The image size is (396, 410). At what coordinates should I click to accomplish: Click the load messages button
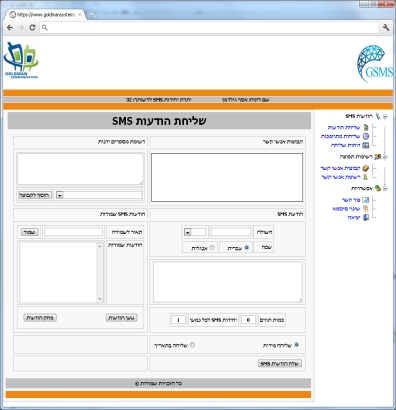click(121, 318)
